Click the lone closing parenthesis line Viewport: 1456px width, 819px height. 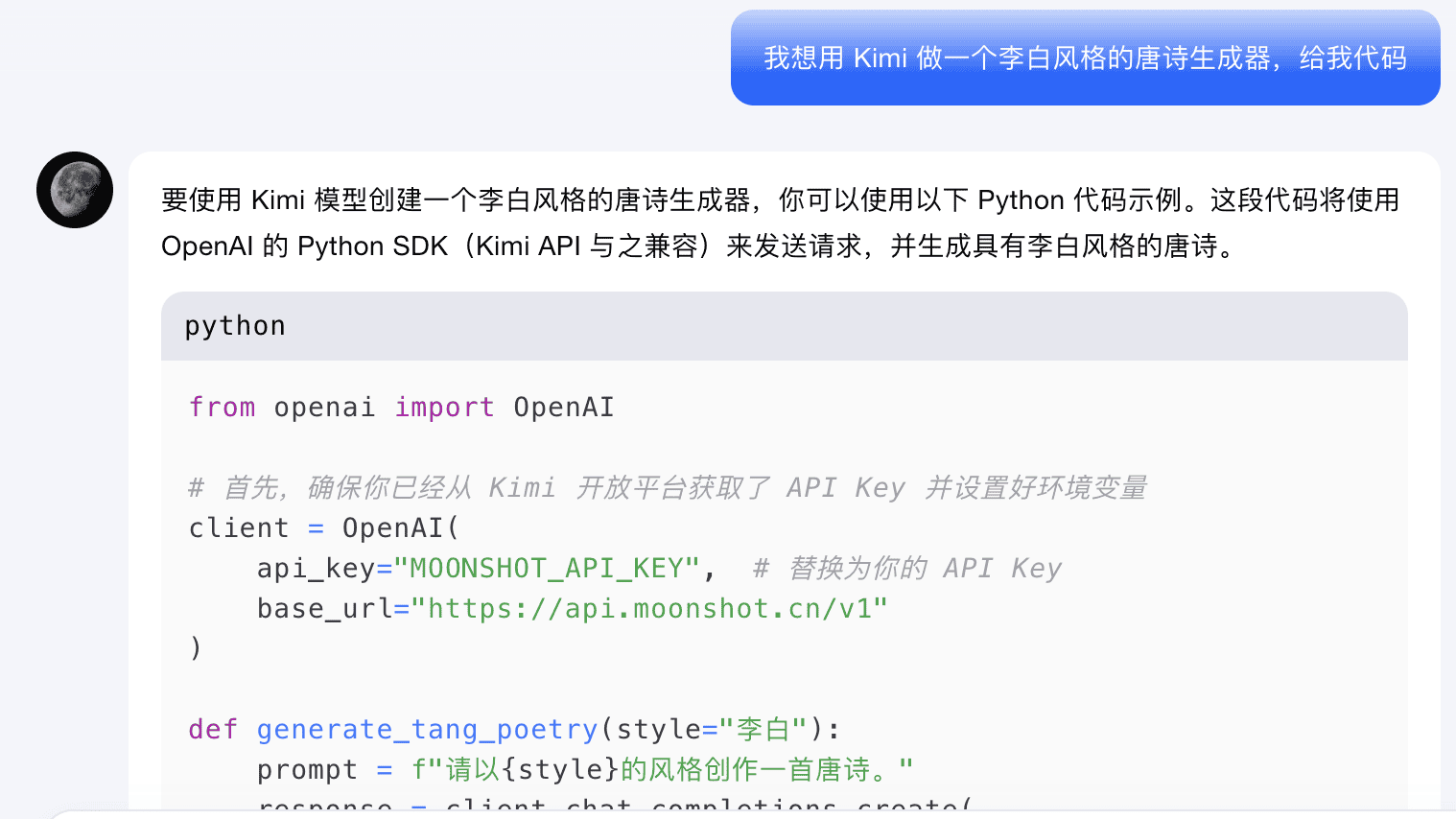coord(196,649)
